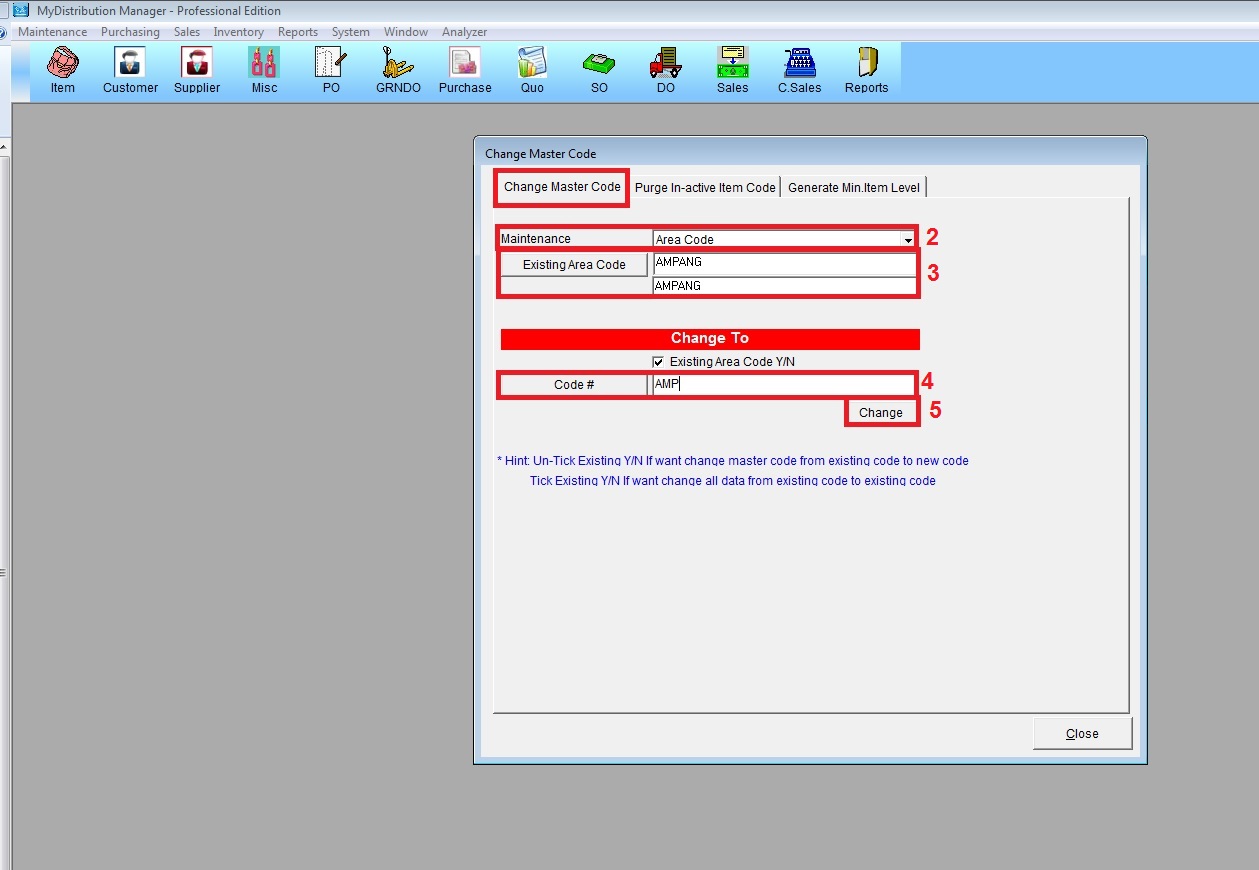1259x870 pixels.
Task: Click the Close button in dialog
Action: coord(1082,733)
